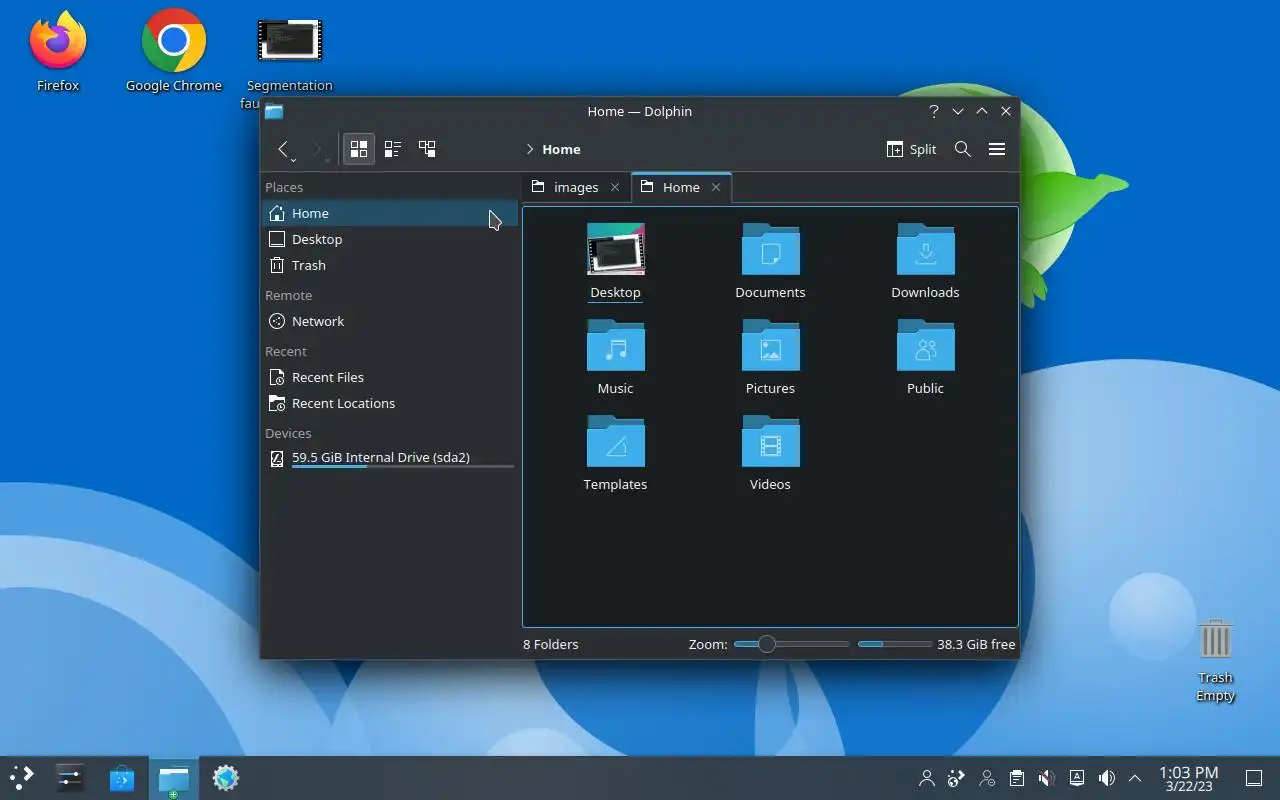Screen dimensions: 1280x800
Task: Switch to Details tree view mode
Action: coord(427,149)
